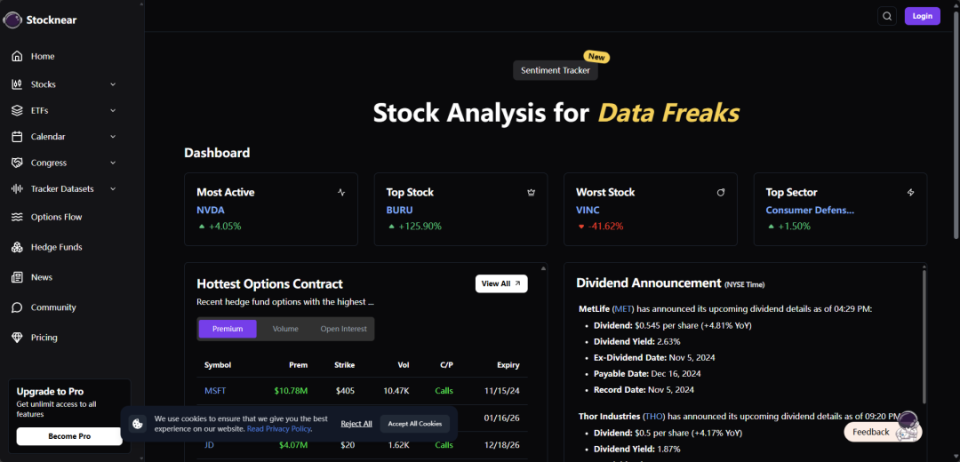This screenshot has height=462, width=960.
Task: Open the JD symbol link
Action: tap(209, 445)
